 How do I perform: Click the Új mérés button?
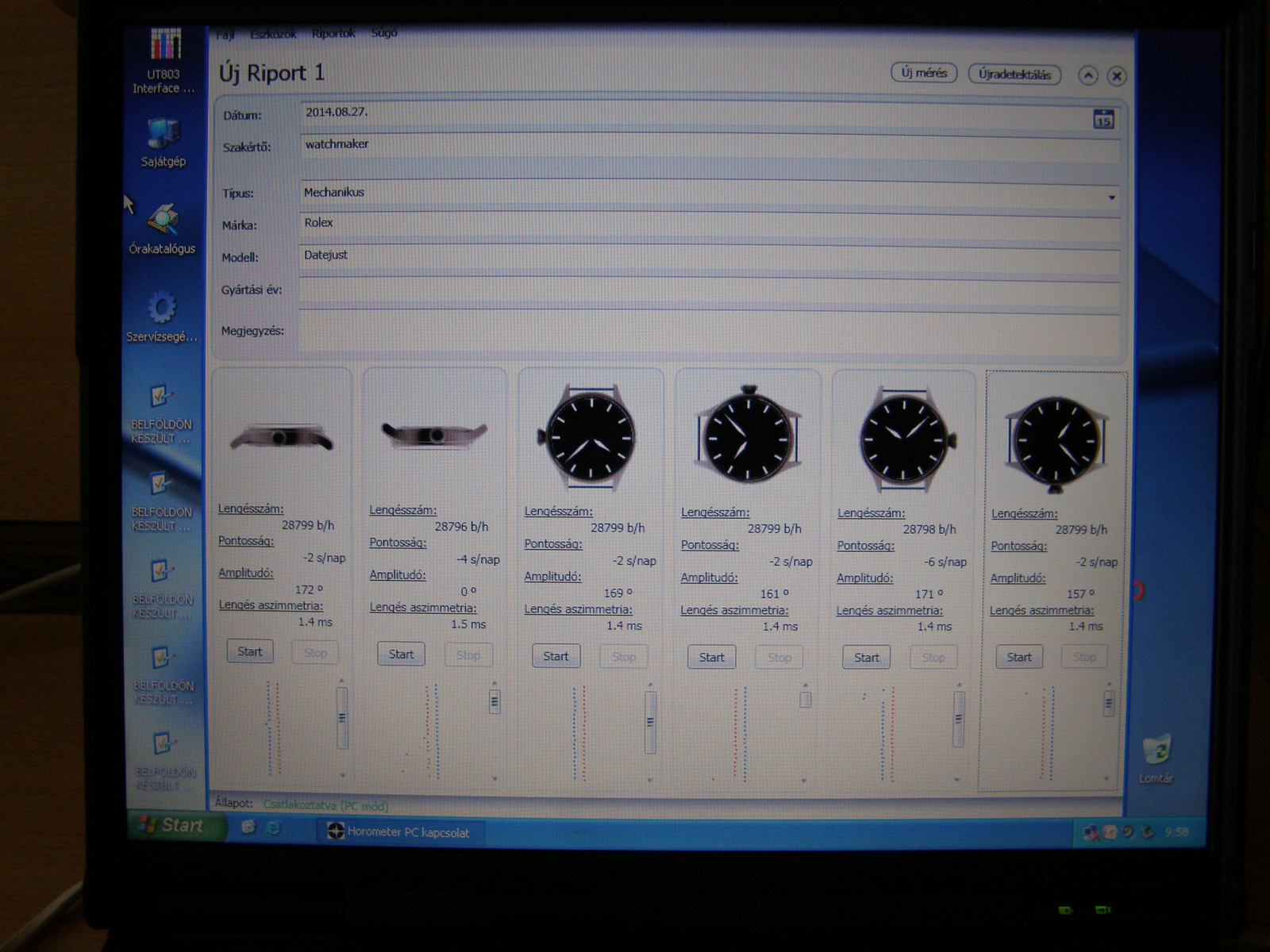924,73
